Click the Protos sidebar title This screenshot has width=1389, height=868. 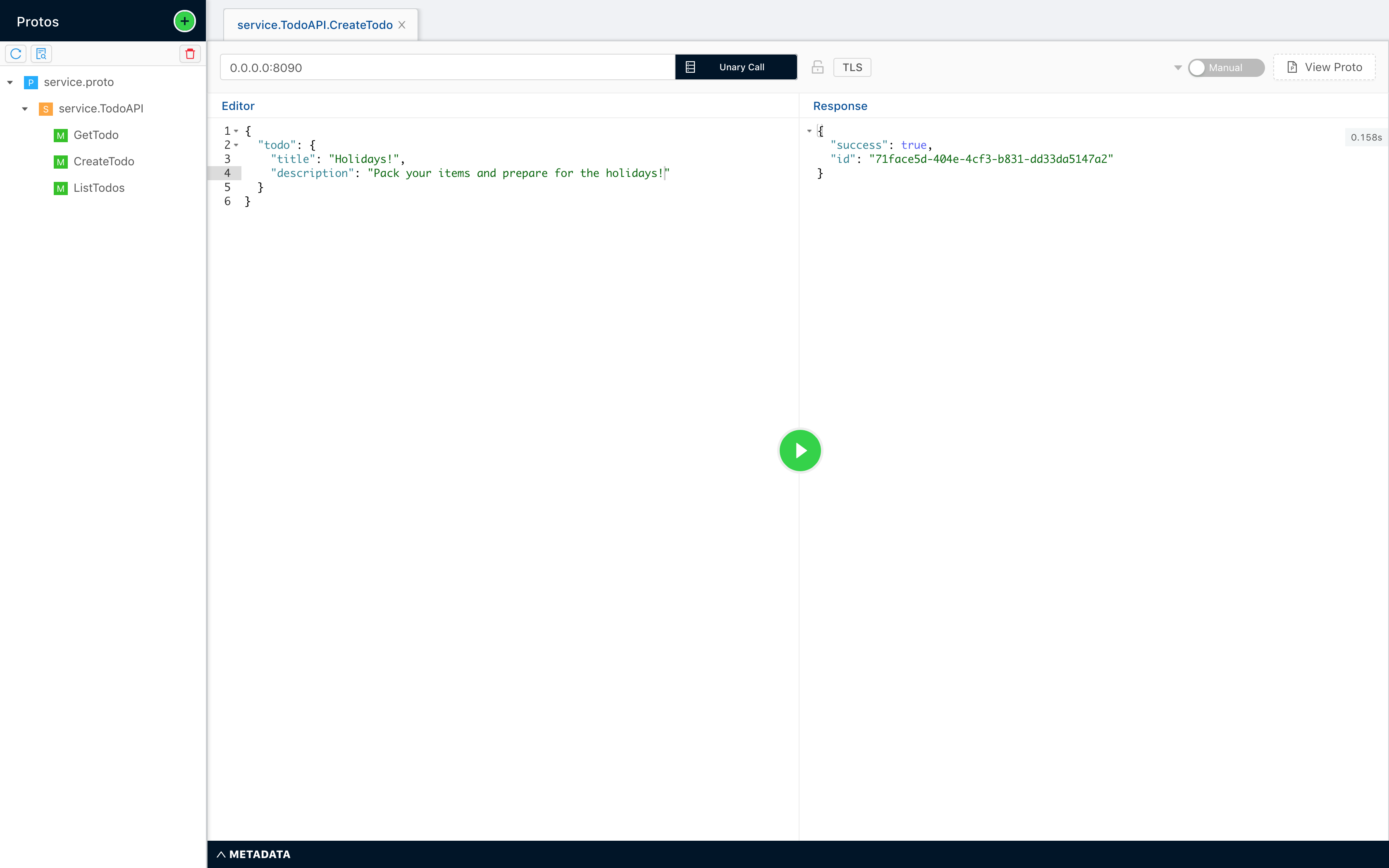click(x=38, y=22)
